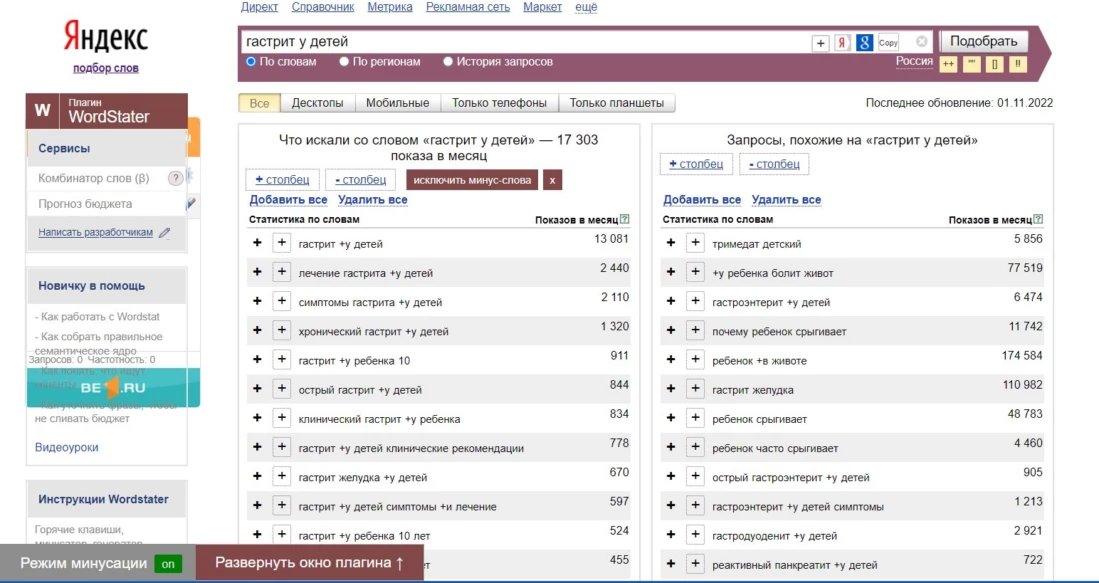Screen dimensions: 1099x583
Task: Click the '!!' exact-form operator button
Action: pyautogui.click(x=1018, y=64)
